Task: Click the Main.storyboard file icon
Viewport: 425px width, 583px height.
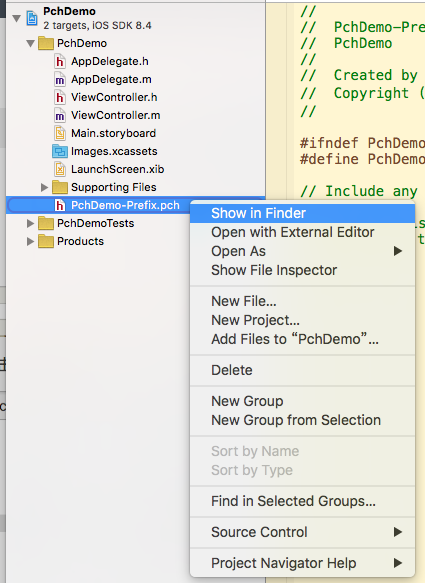Action: coord(59,133)
